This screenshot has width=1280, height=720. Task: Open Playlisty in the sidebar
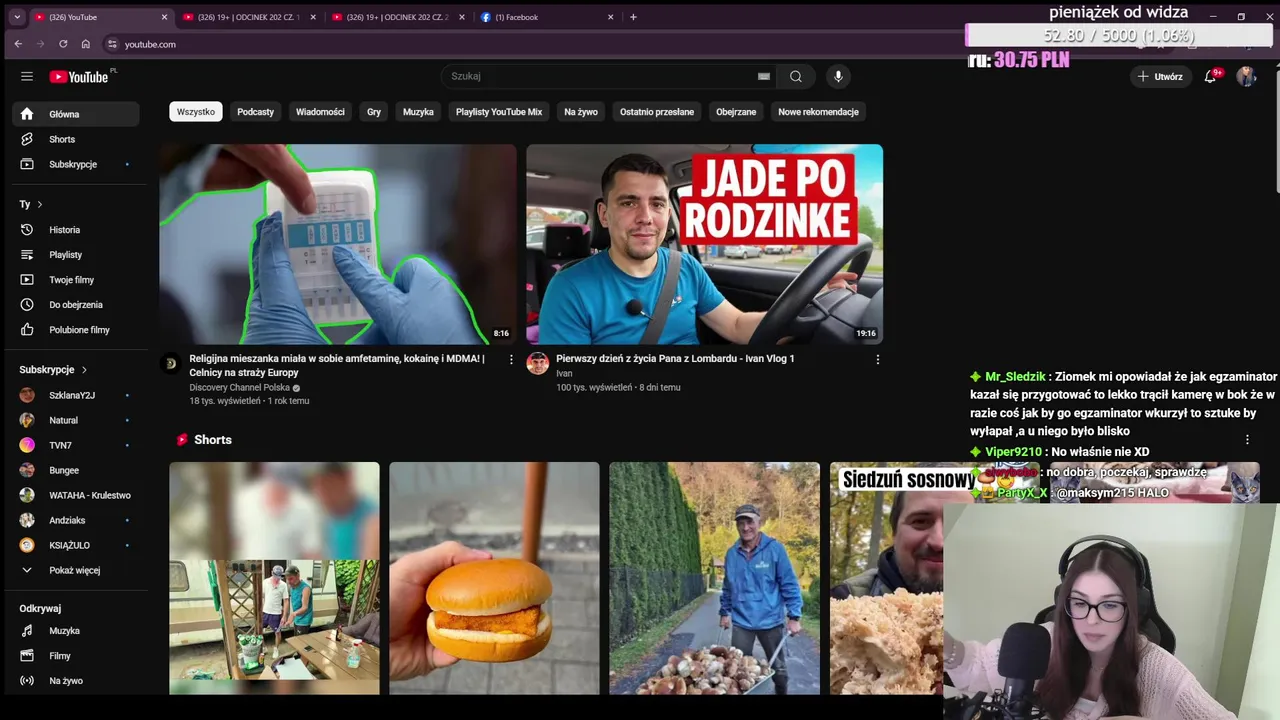76,255
